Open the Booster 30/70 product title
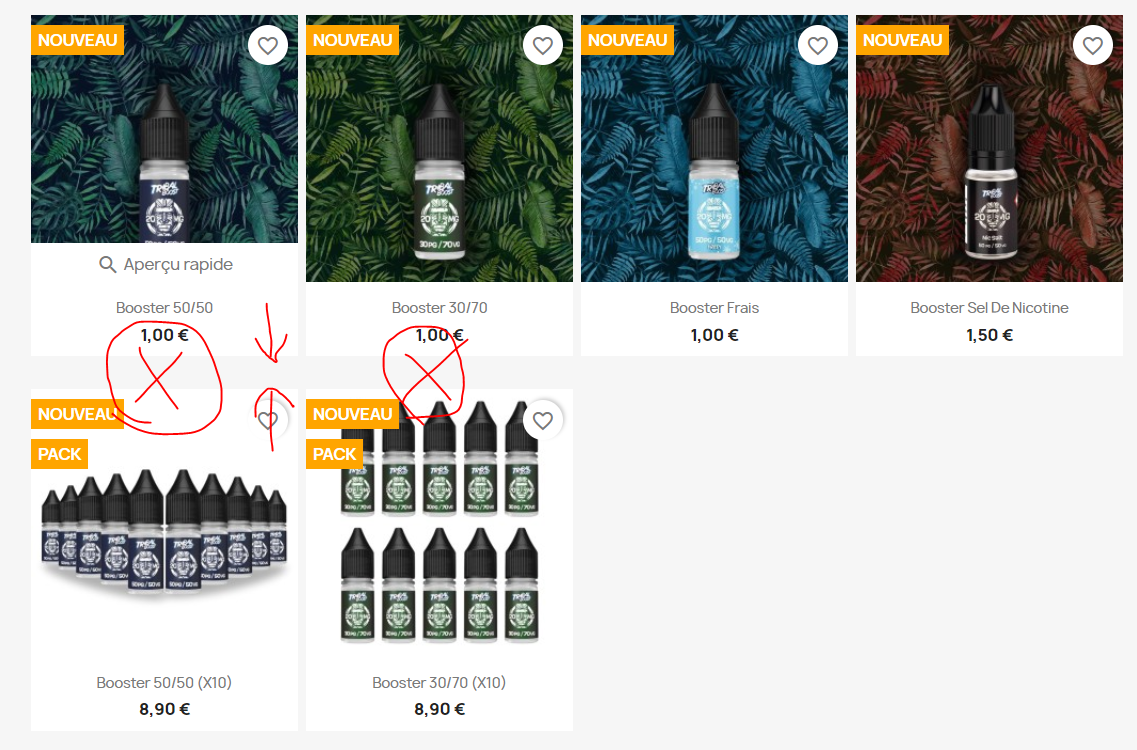Screen dimensions: 1137x750 tap(439, 308)
